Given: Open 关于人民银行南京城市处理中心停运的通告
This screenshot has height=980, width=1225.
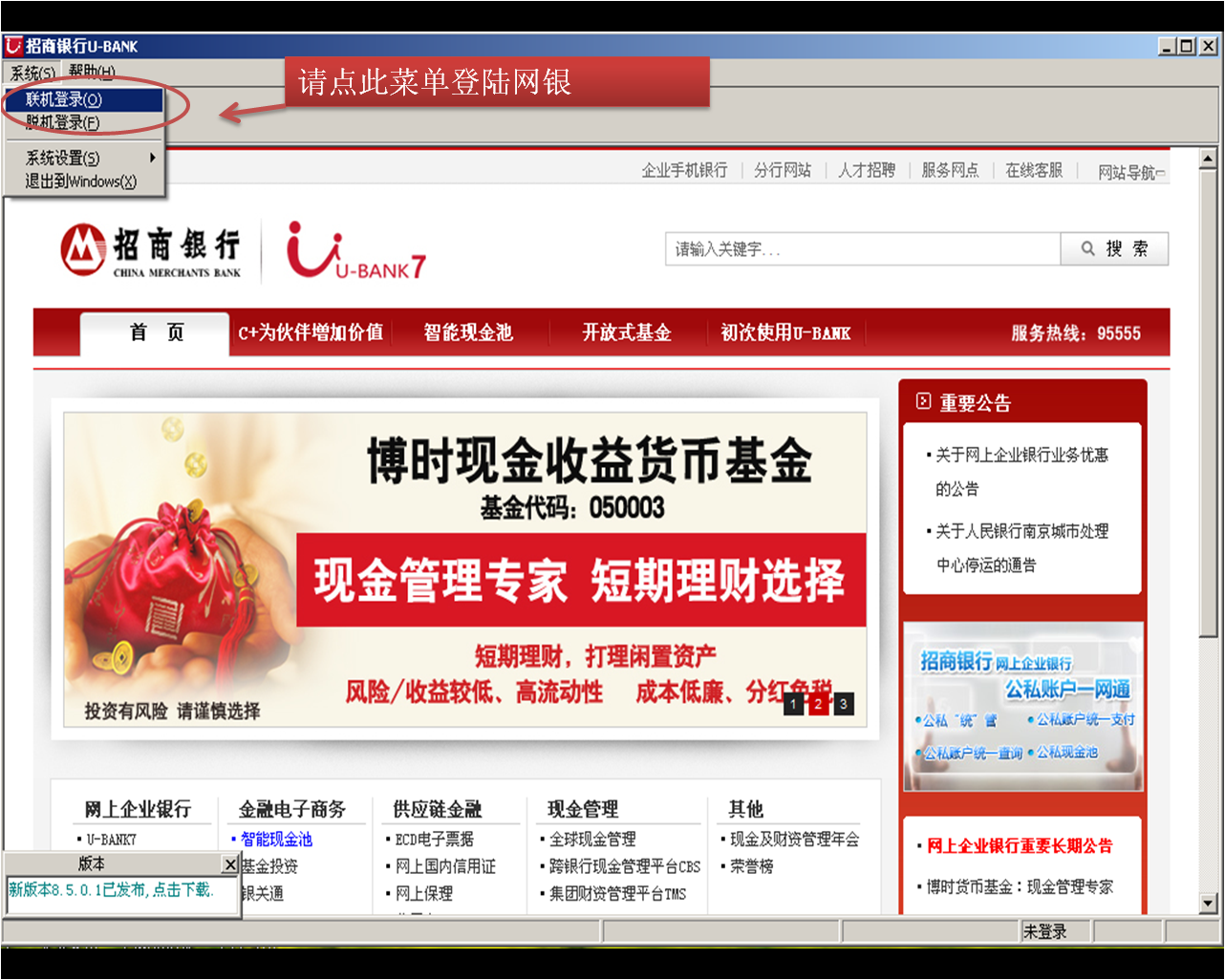Looking at the screenshot, I should [x=1022, y=548].
